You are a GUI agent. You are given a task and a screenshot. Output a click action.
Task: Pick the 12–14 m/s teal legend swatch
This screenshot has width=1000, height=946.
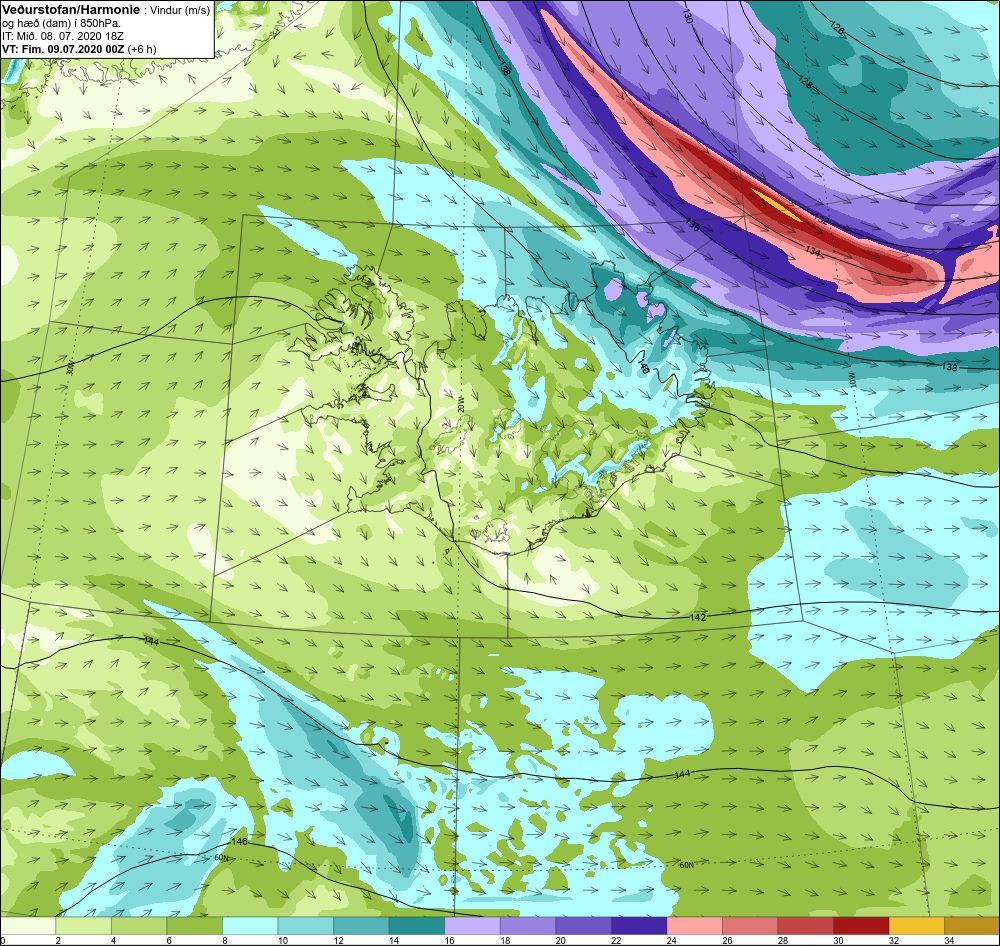[x=361, y=925]
